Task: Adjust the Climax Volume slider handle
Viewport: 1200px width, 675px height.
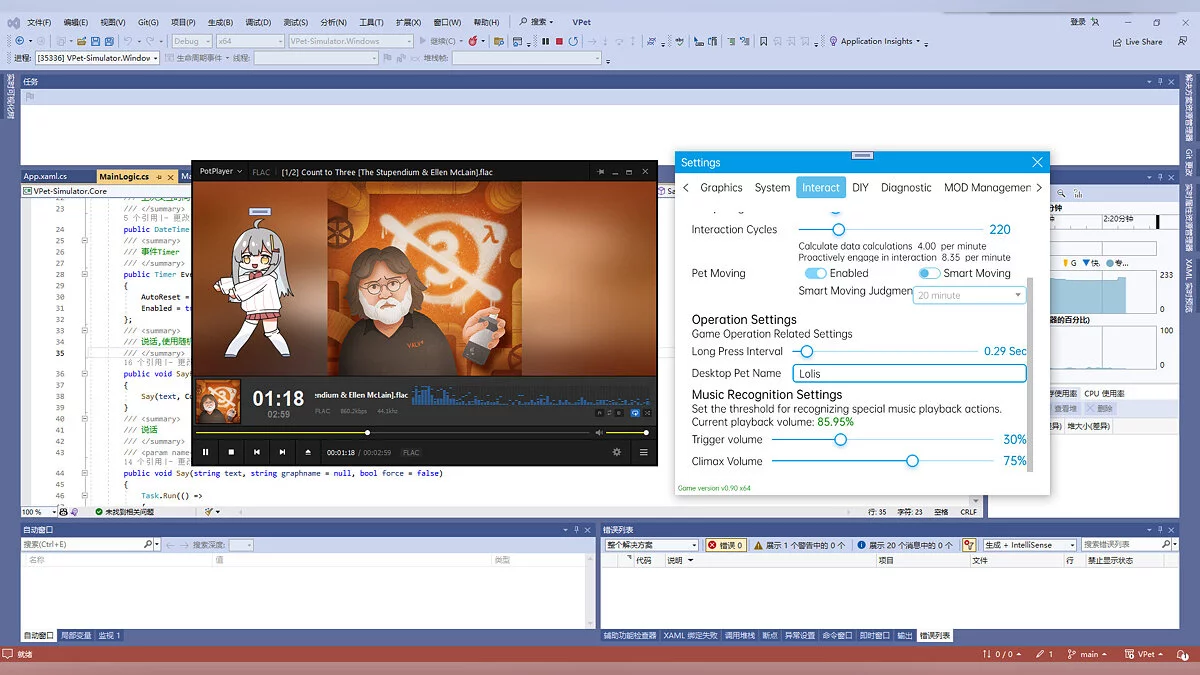Action: coord(912,461)
